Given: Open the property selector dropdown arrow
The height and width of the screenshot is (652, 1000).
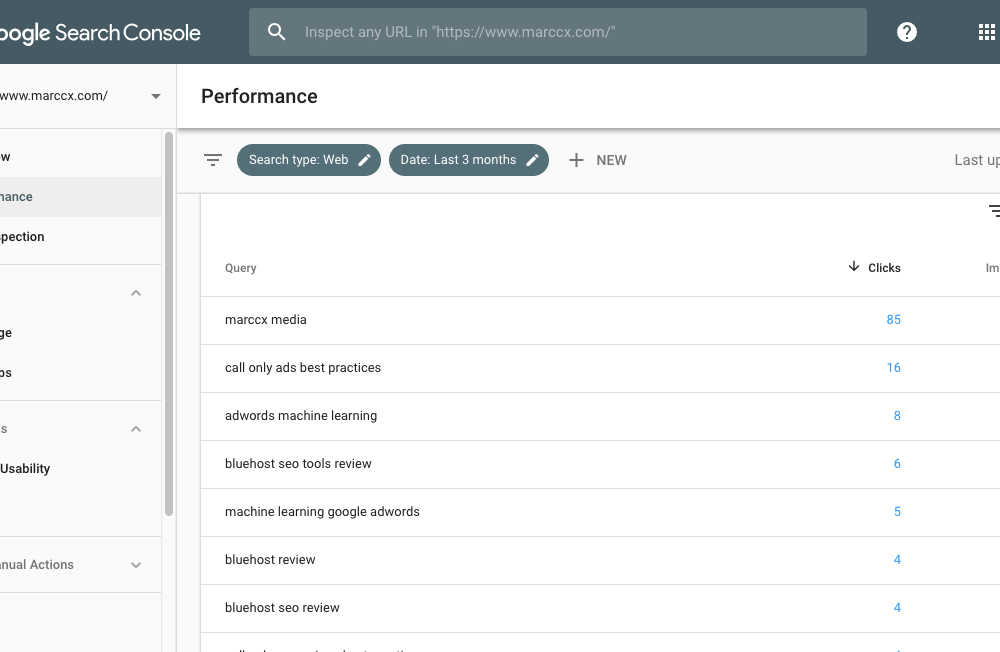Looking at the screenshot, I should coord(156,97).
